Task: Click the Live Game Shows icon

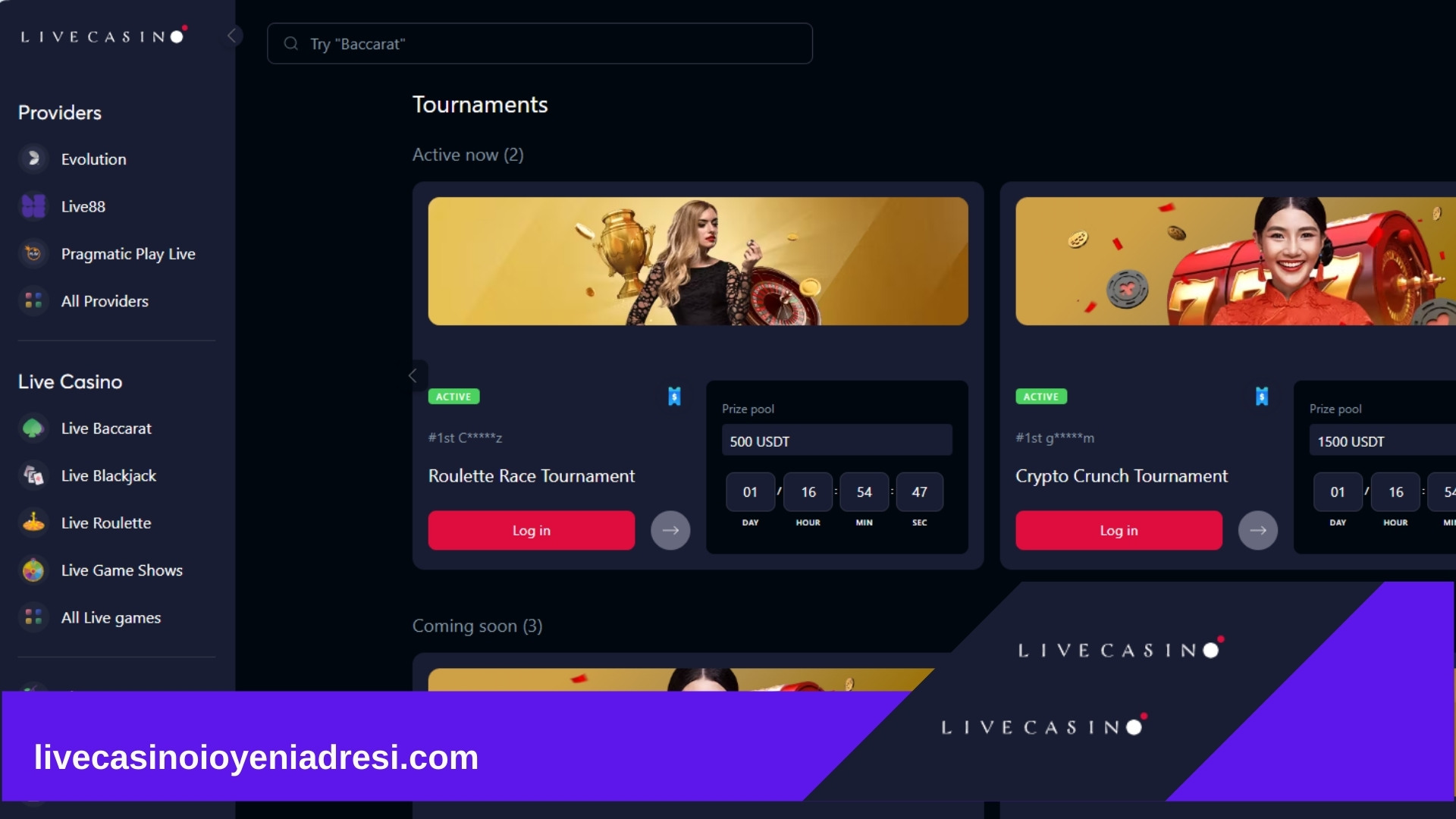Action: [33, 570]
